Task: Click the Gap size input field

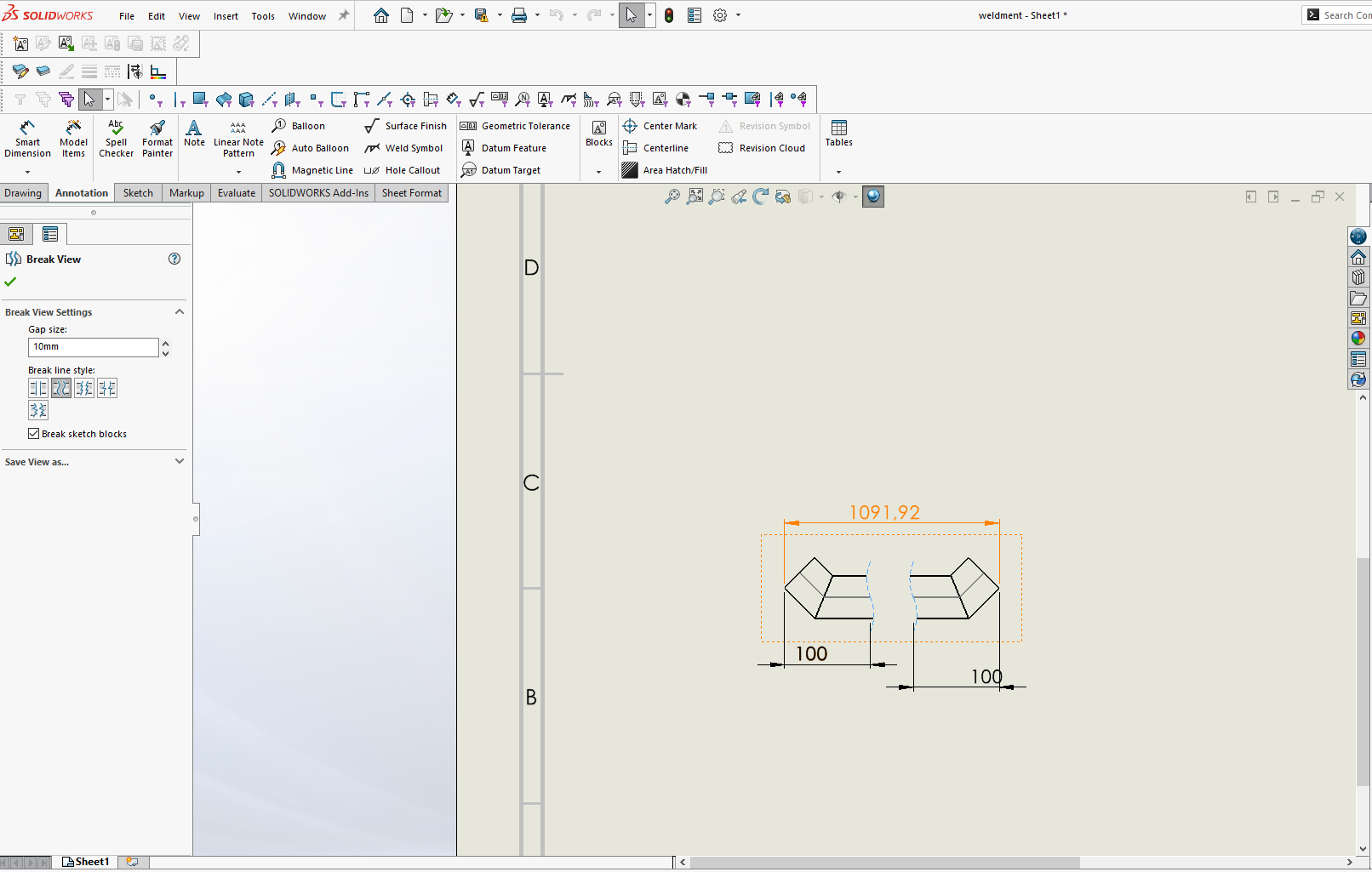Action: (x=93, y=347)
